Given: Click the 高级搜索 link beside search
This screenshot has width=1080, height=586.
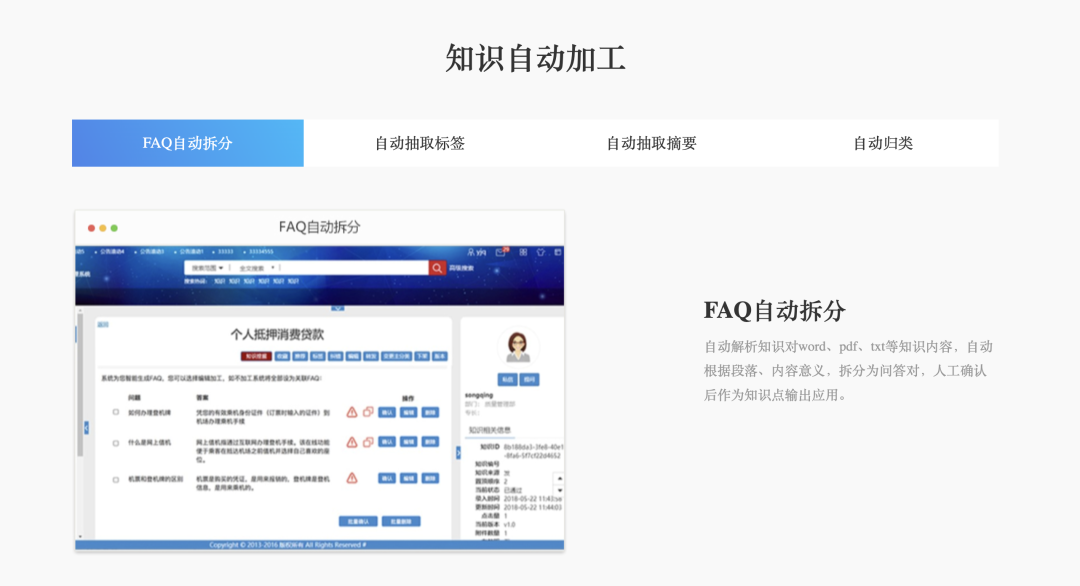Looking at the screenshot, I should tap(461, 268).
